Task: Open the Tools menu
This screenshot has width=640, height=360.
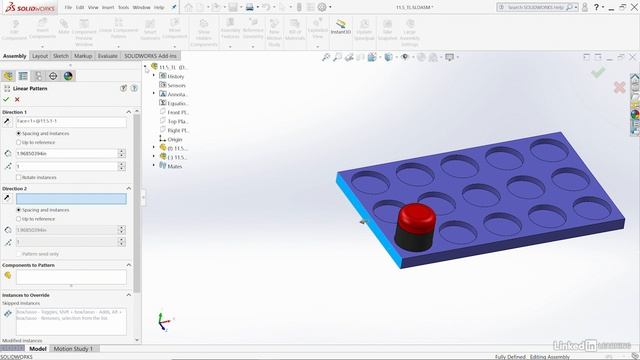Action: pyautogui.click(x=123, y=7)
